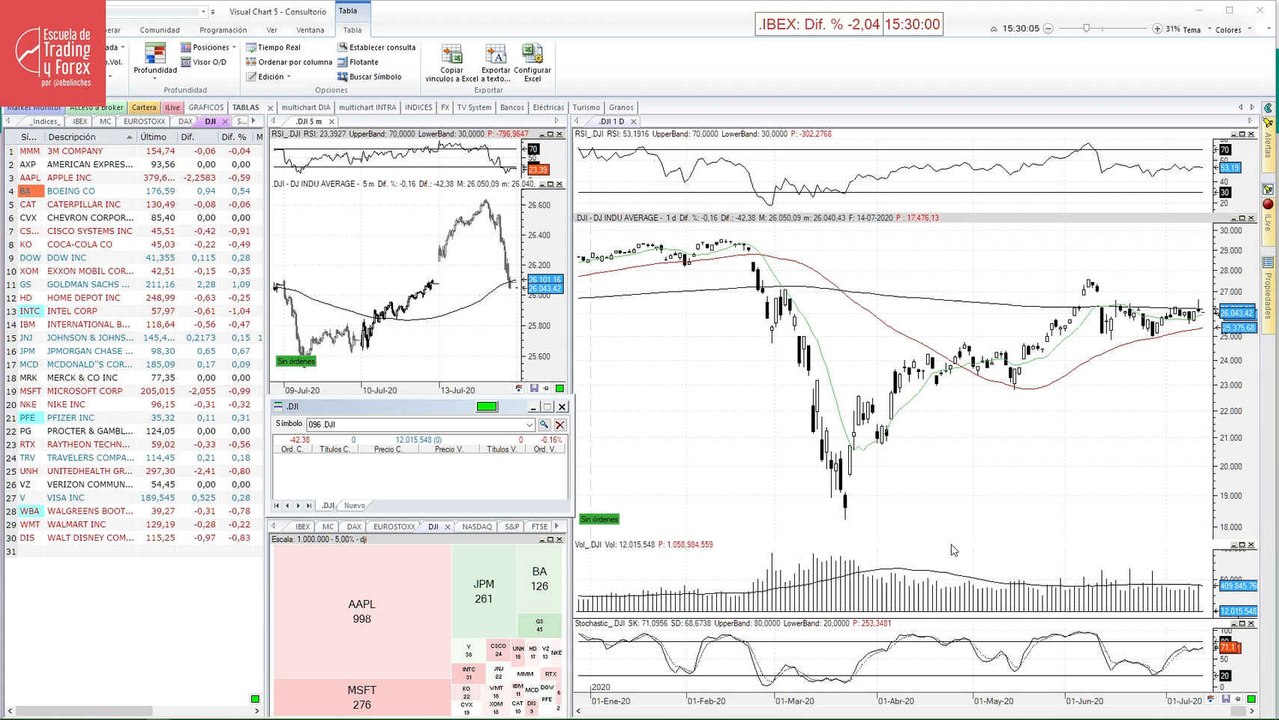This screenshot has width=1279, height=720.
Task: Select the BOEING CO row
Action: click(x=132, y=191)
